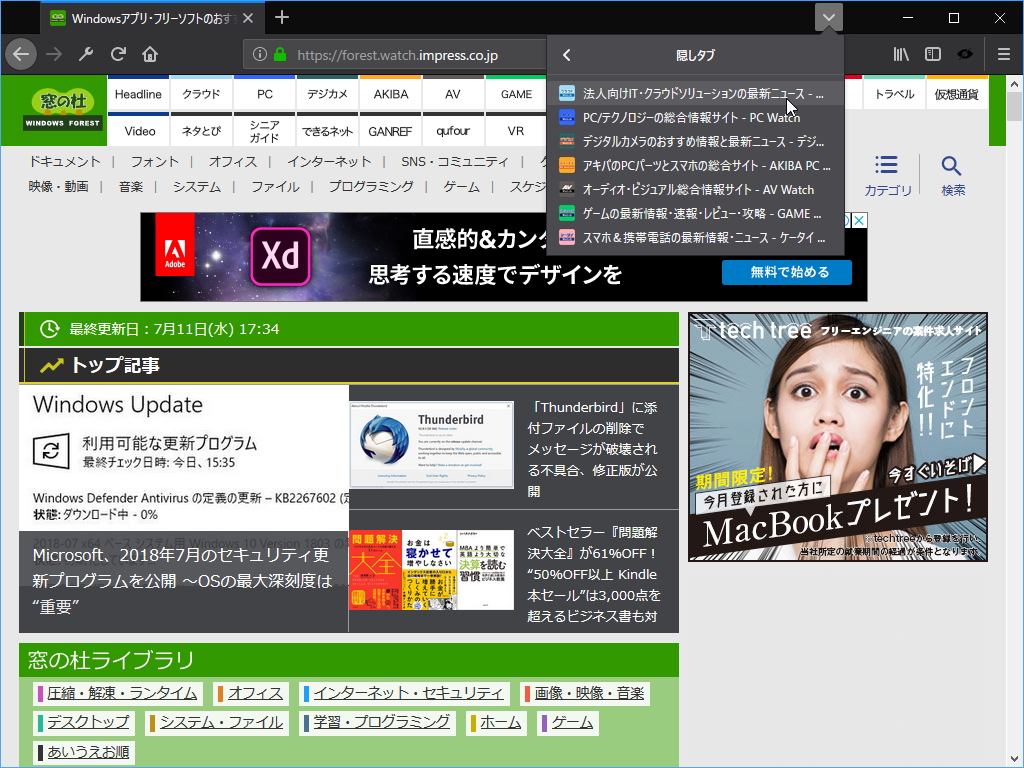1024x768 pixels.
Task: Switch to the Windowsアプリ・フリーソフト tab
Action: coord(140,17)
